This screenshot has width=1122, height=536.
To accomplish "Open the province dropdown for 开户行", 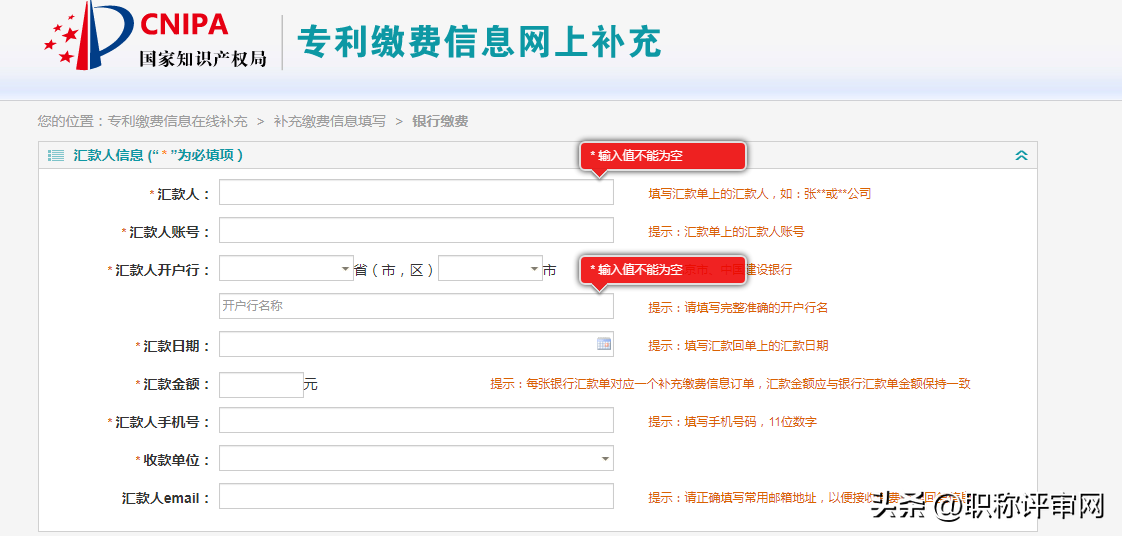I will [x=286, y=269].
